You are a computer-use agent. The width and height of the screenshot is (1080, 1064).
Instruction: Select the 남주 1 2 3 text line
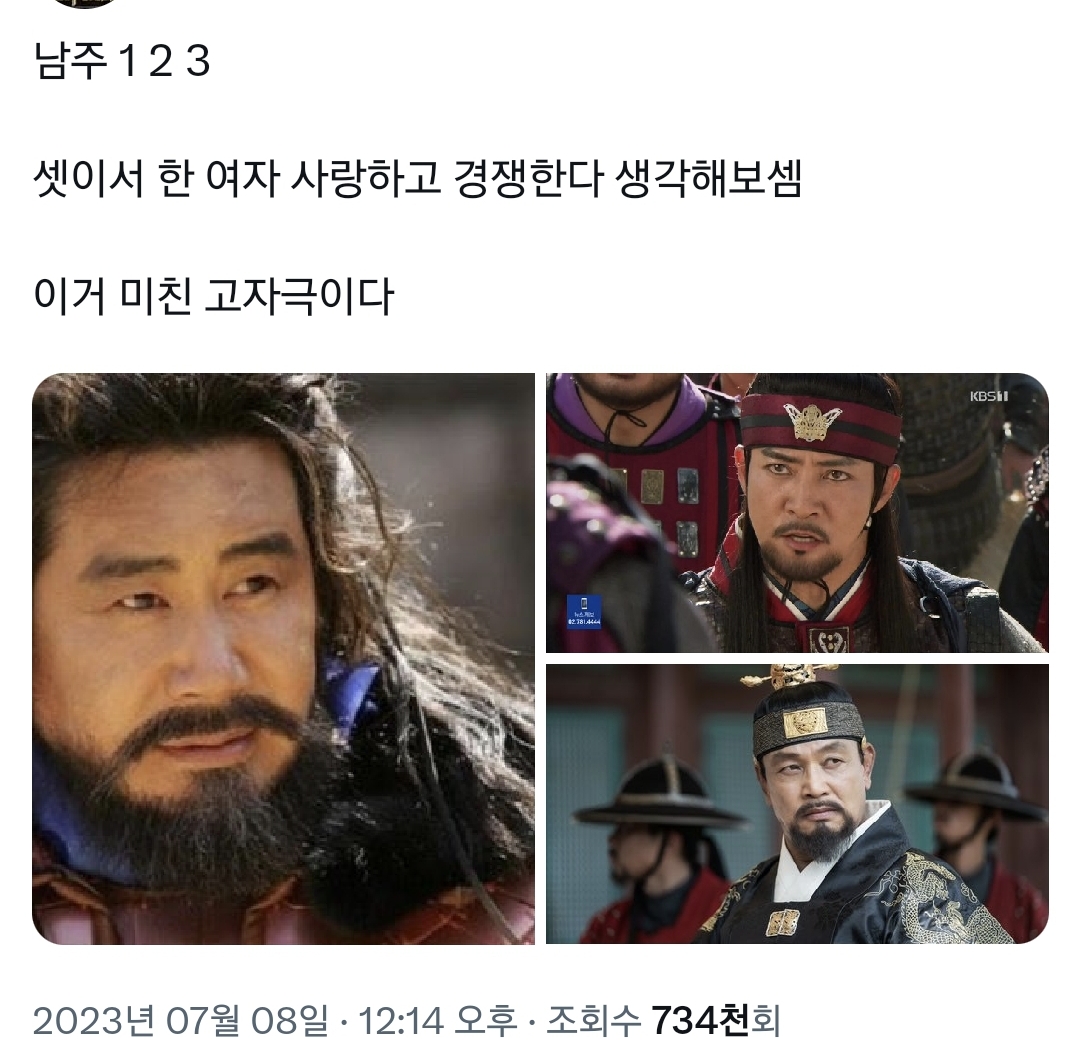122,61
